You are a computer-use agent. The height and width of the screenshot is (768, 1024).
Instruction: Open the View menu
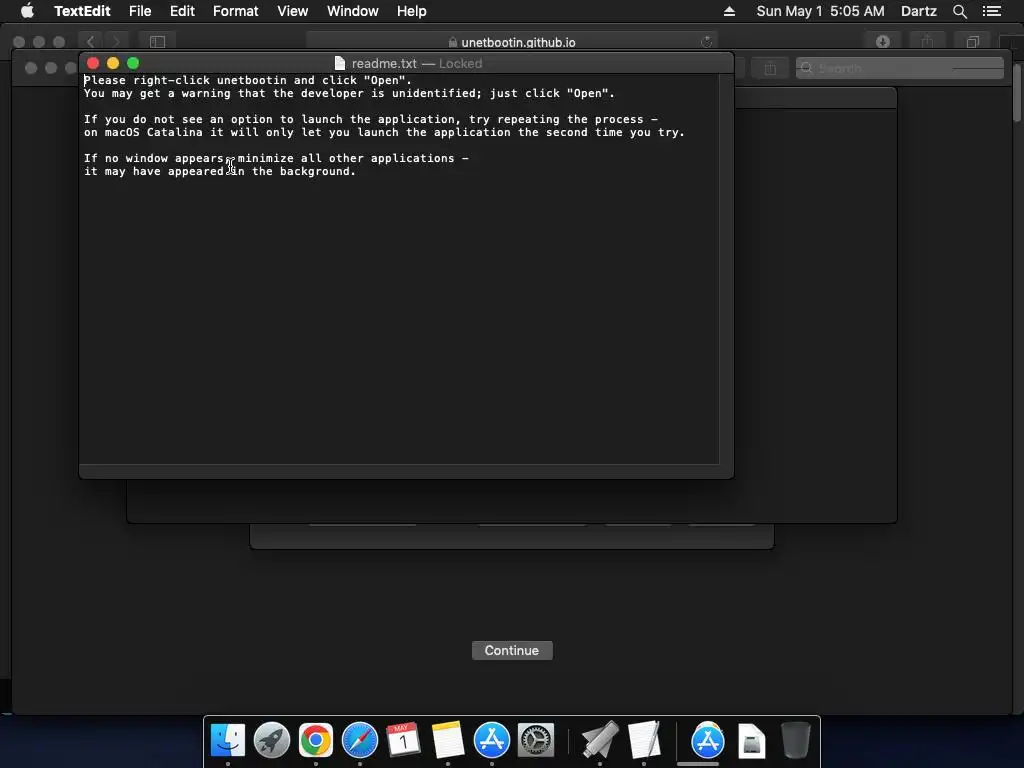coord(293,11)
